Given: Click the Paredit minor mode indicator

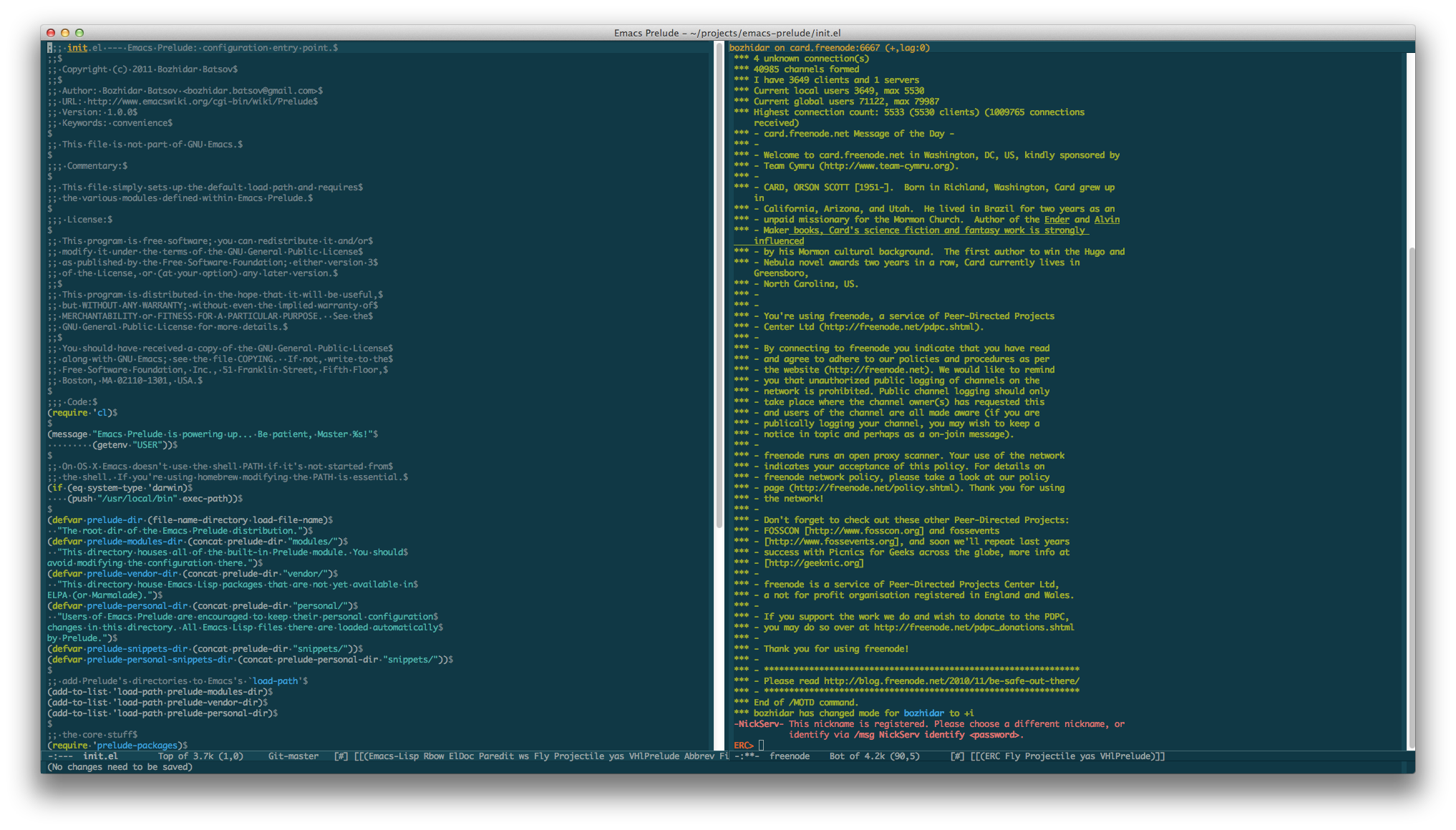Looking at the screenshot, I should [495, 756].
